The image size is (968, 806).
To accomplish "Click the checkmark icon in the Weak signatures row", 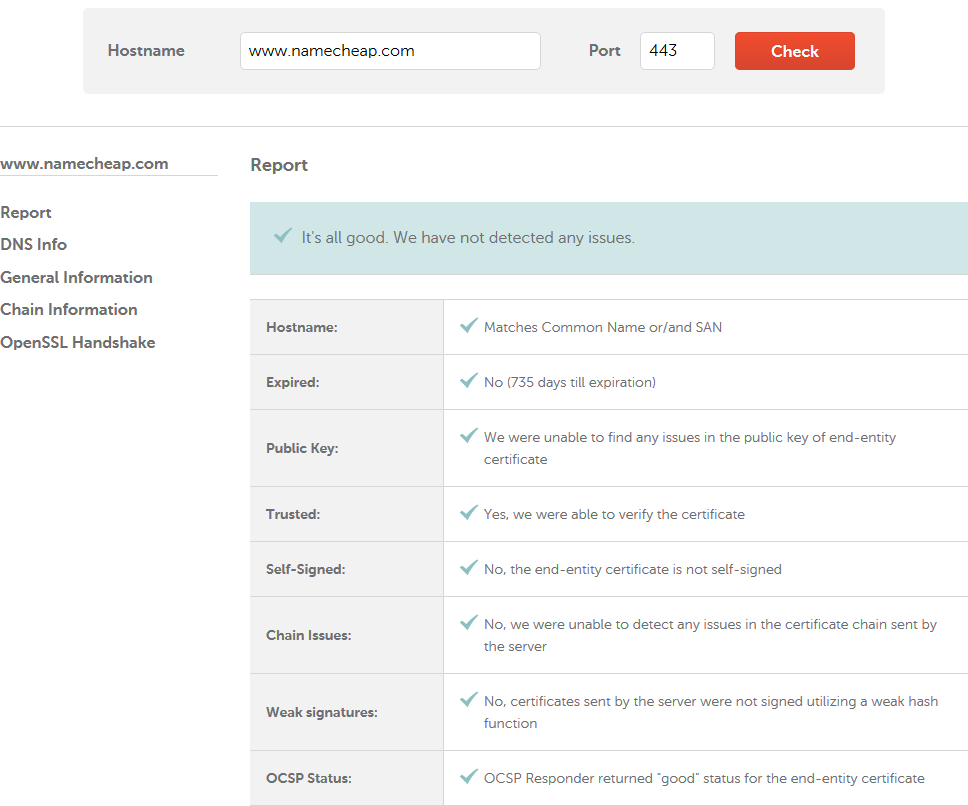I will click(469, 699).
